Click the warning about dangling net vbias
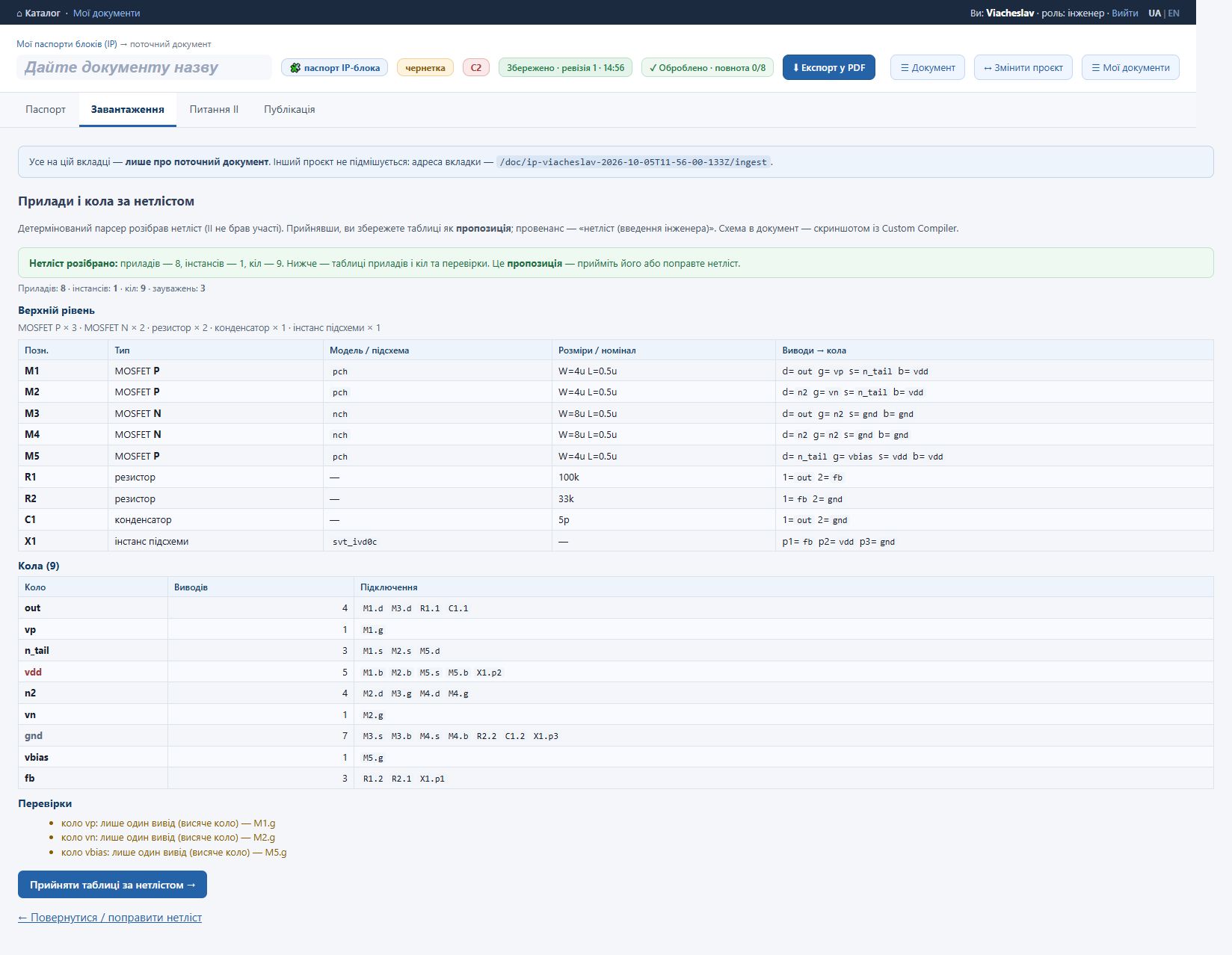The width and height of the screenshot is (1232, 955). pos(174,853)
